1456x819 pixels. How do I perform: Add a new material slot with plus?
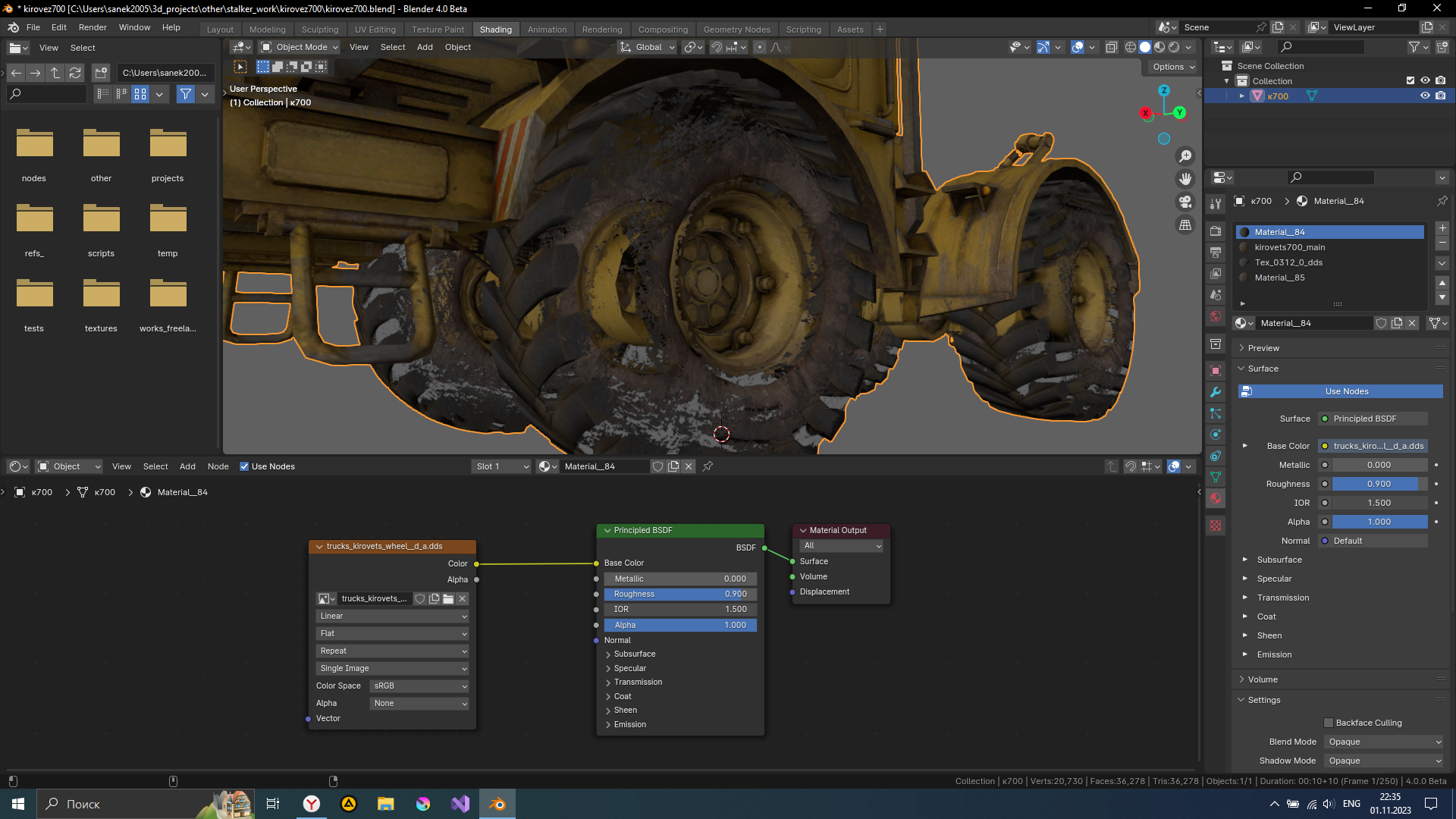point(1442,228)
